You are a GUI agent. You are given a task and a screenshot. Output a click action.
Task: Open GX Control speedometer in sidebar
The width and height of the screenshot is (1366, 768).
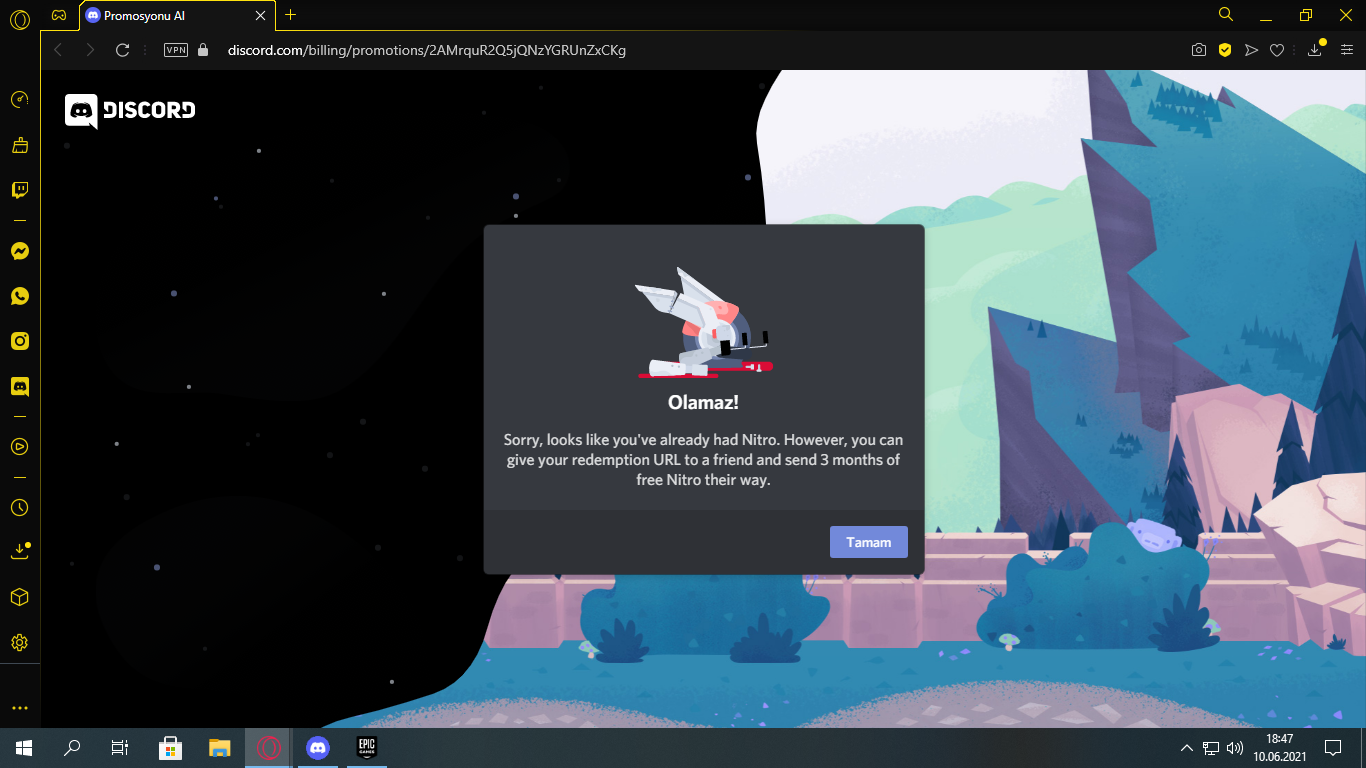[19, 100]
